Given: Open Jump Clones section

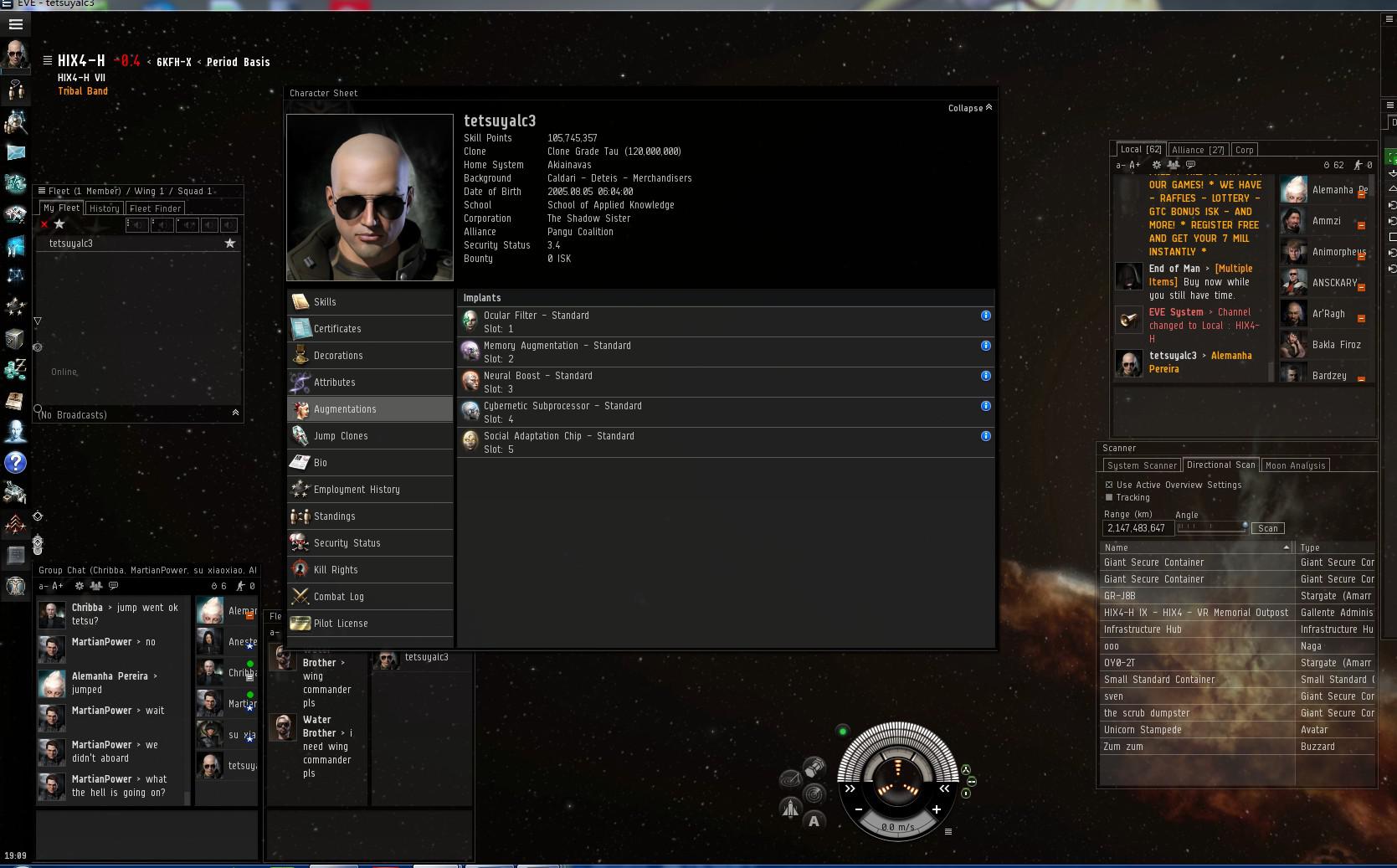Looking at the screenshot, I should tap(341, 436).
